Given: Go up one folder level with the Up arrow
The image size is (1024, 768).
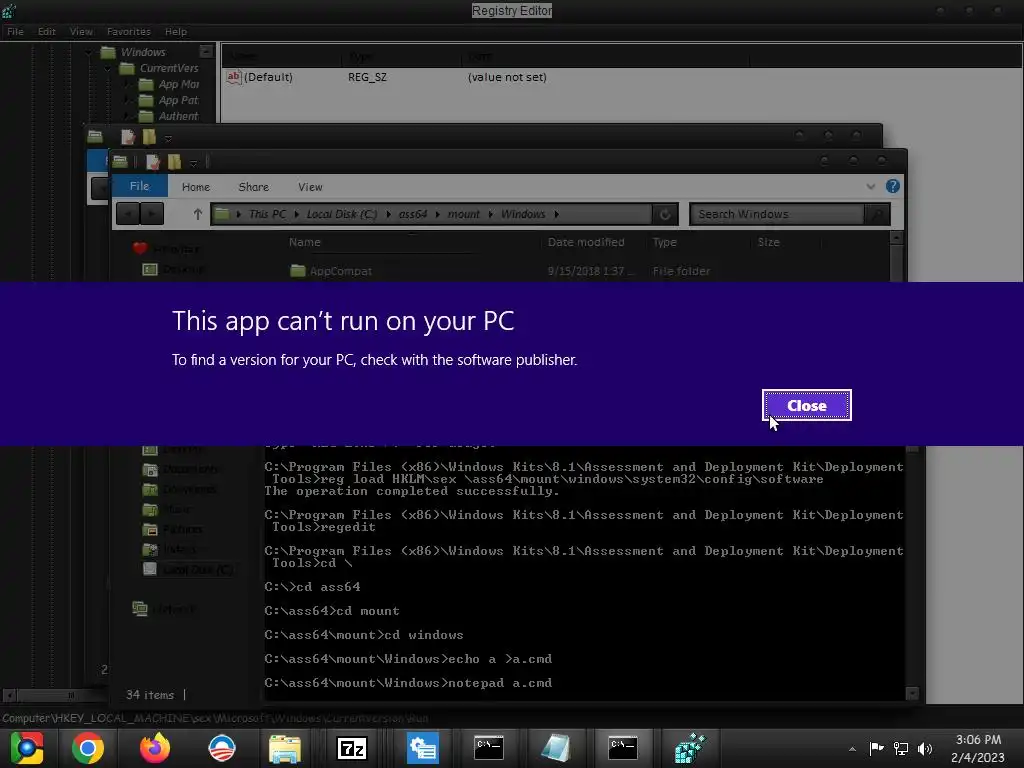Looking at the screenshot, I should 197,214.
